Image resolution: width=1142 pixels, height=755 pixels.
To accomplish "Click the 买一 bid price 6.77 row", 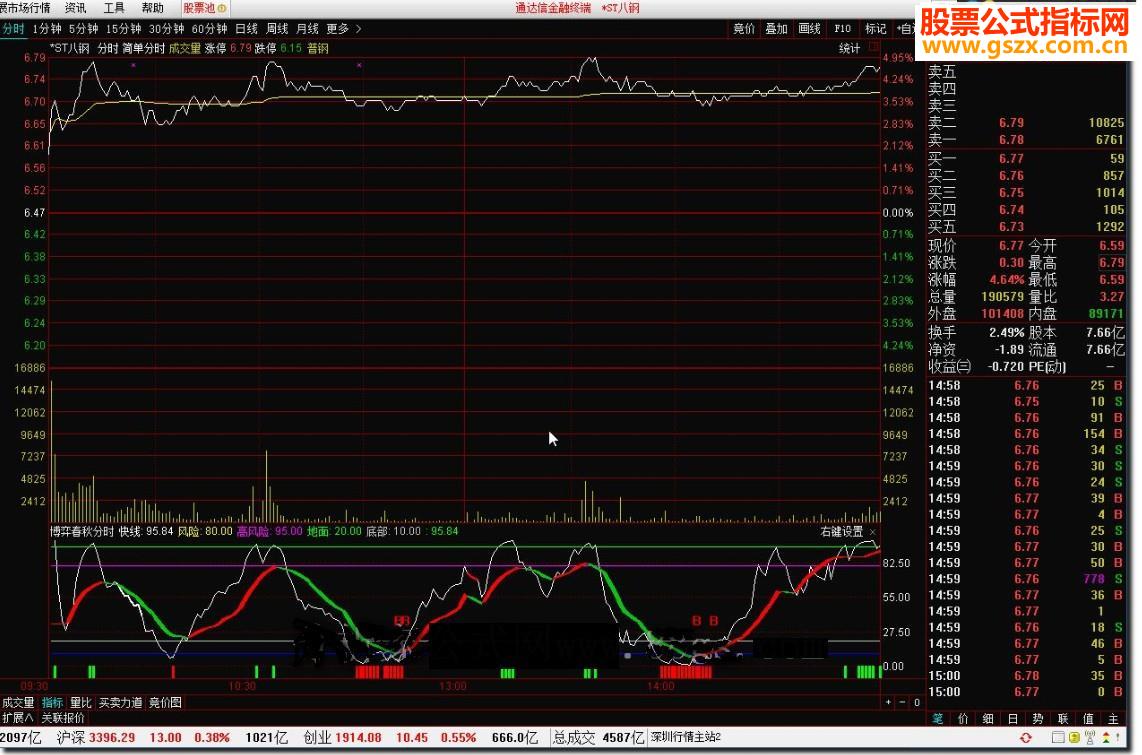I will 1026,159.
